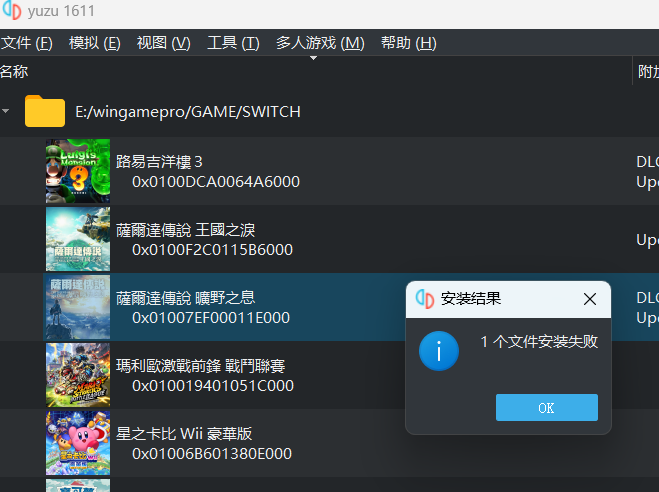The image size is (659, 492).
Task: Click the message 1 个文件安装失败
Action: pyautogui.click(x=539, y=342)
